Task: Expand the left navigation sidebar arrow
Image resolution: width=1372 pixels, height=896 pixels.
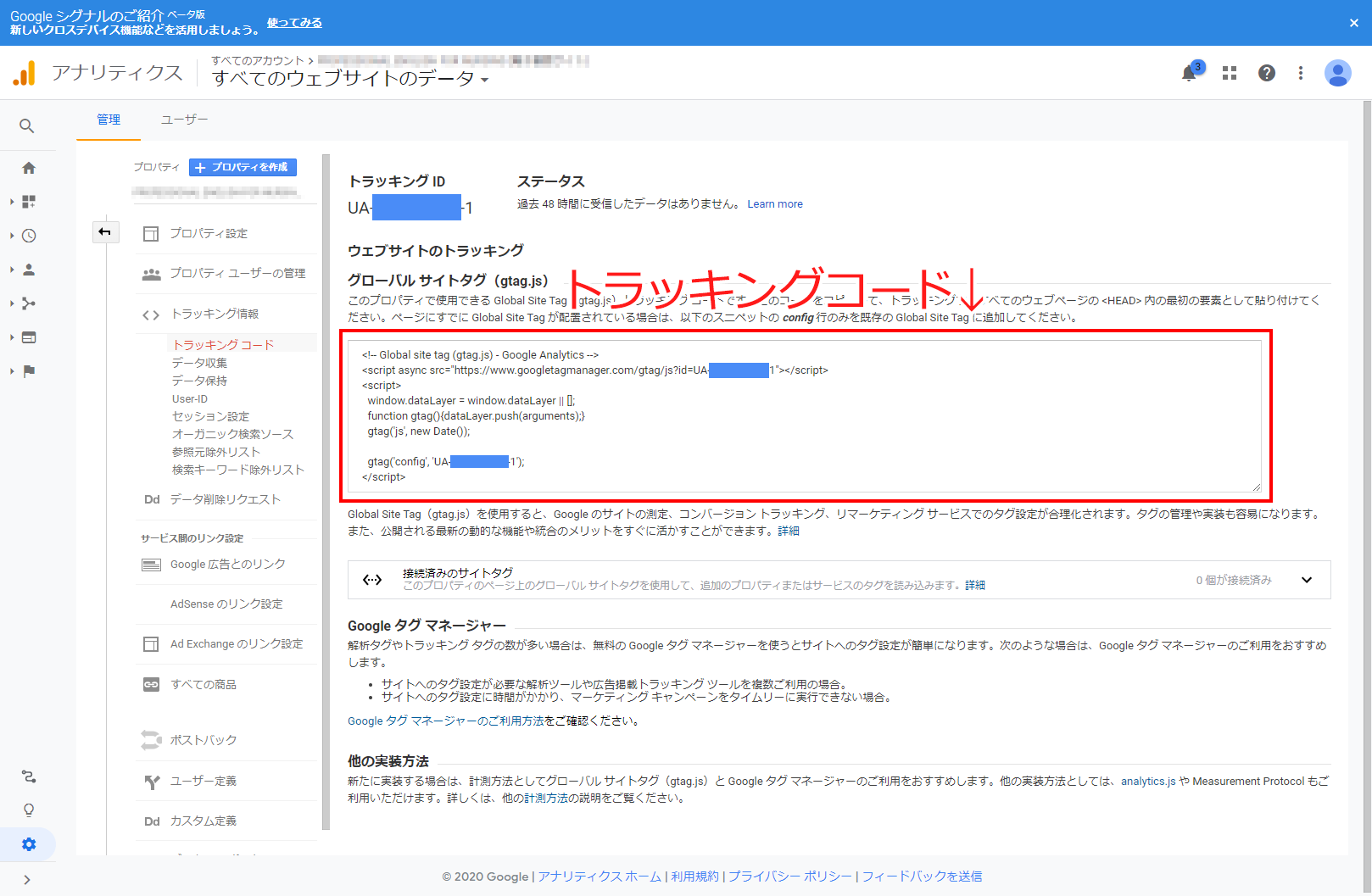Action: [27, 880]
